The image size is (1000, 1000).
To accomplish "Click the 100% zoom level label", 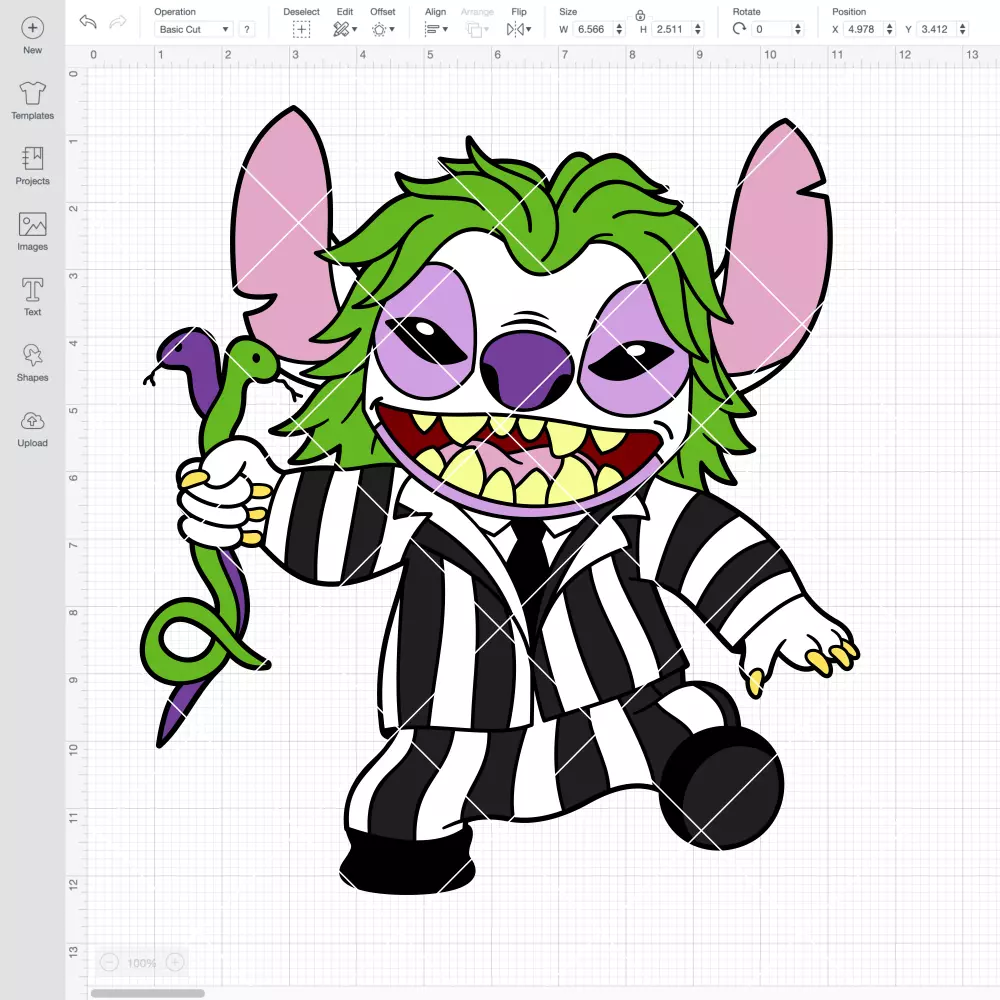I will click(142, 963).
